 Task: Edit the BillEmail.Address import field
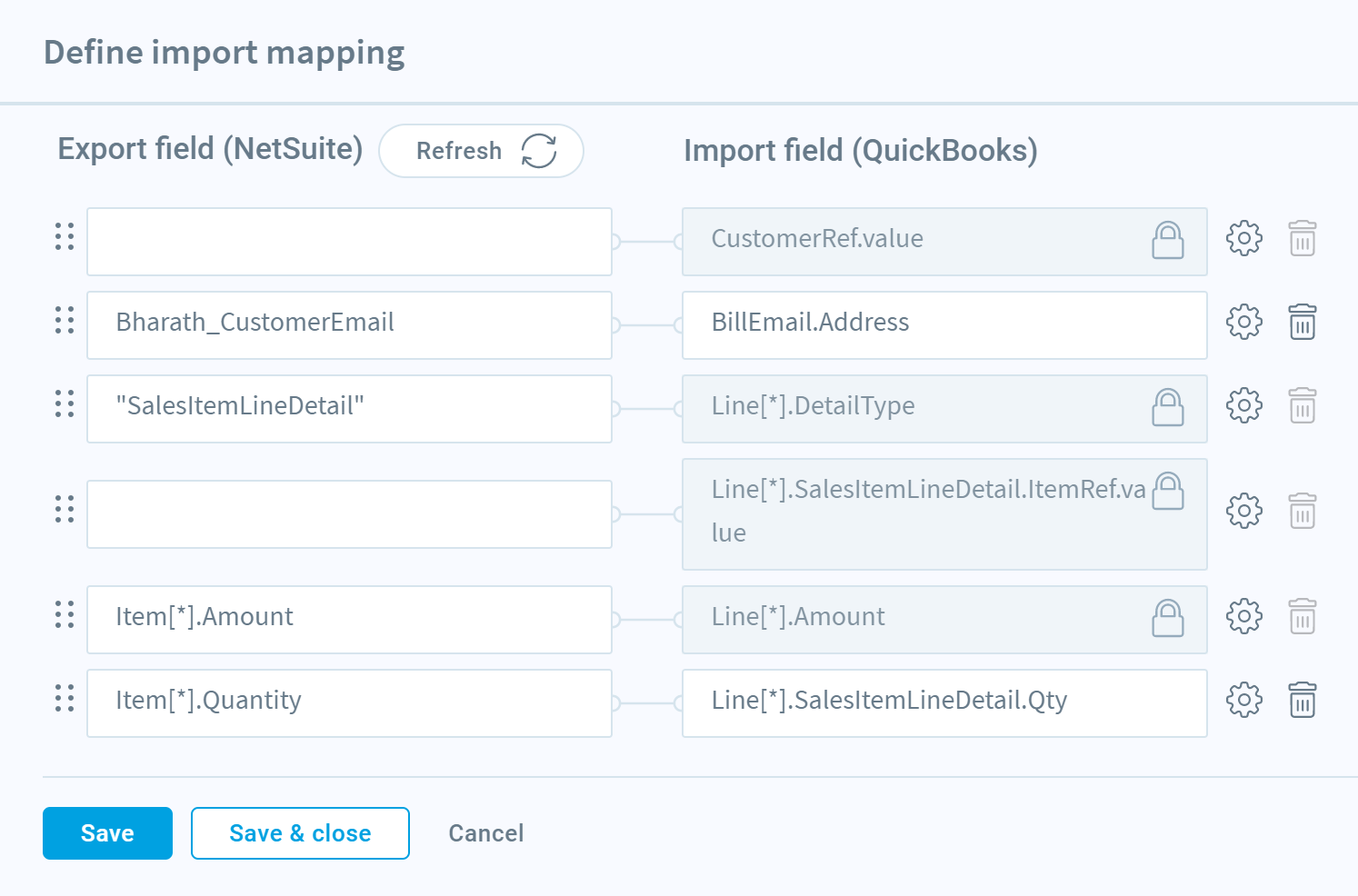coord(944,325)
